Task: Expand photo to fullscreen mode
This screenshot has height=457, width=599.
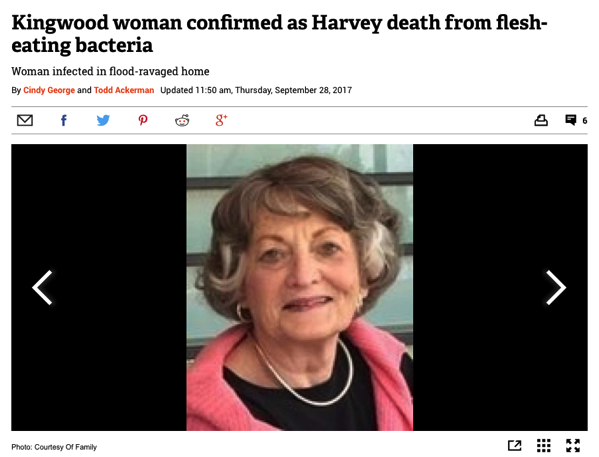Action: click(573, 445)
